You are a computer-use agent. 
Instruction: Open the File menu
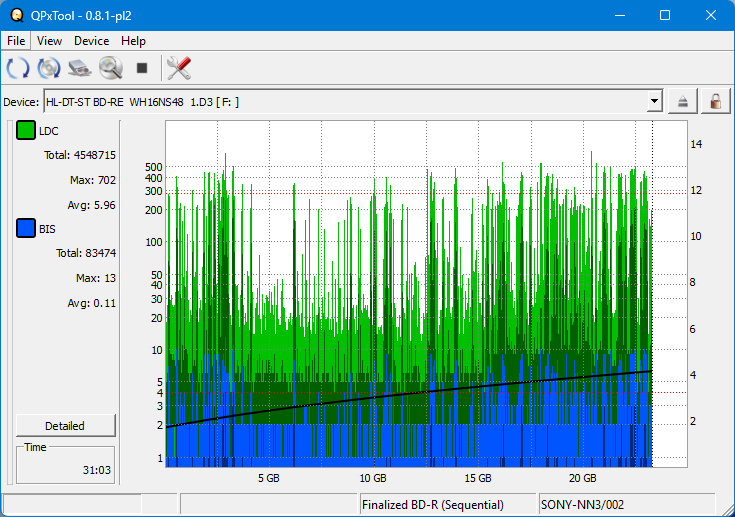pyautogui.click(x=16, y=41)
